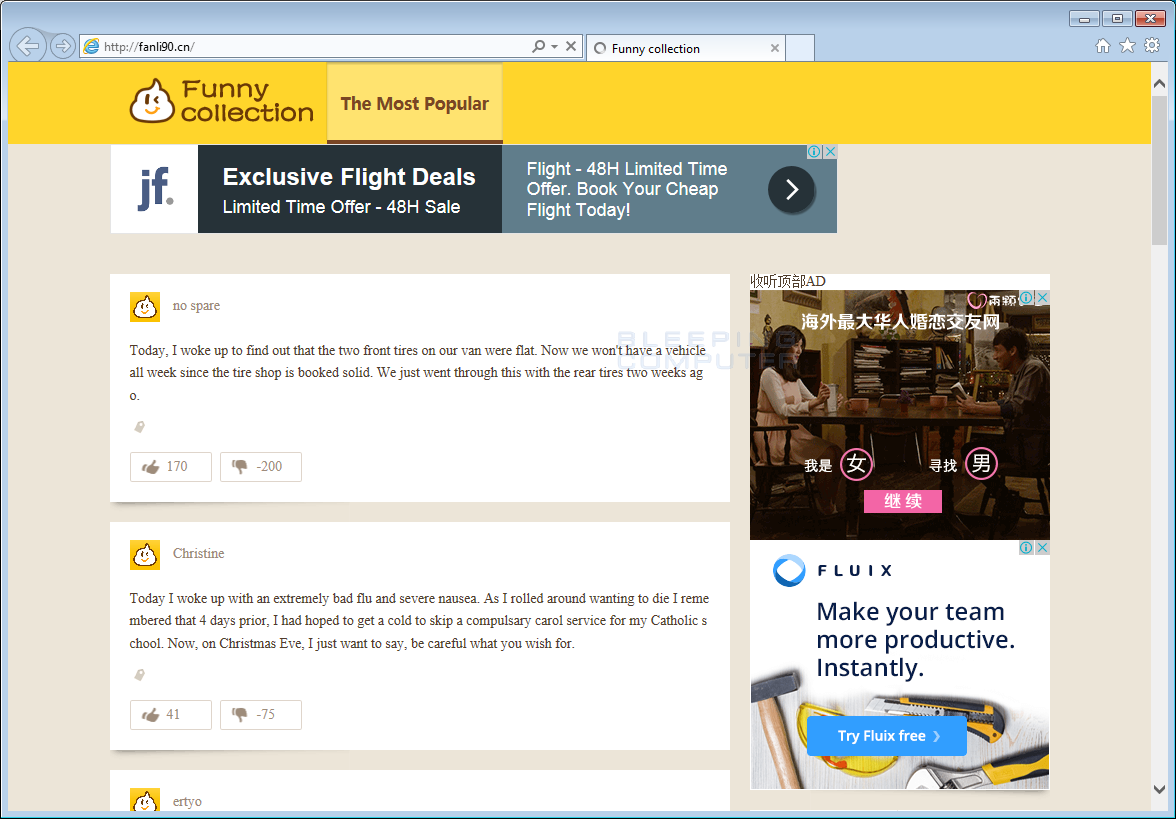
Task: Select the 女 option in dating ad
Action: pyautogui.click(x=856, y=464)
